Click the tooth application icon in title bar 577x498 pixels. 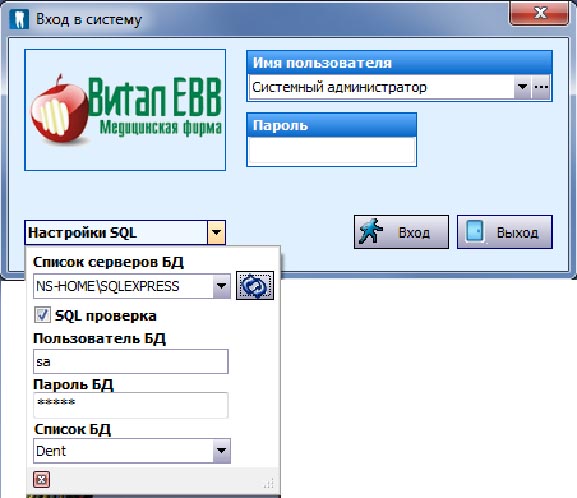coord(19,19)
